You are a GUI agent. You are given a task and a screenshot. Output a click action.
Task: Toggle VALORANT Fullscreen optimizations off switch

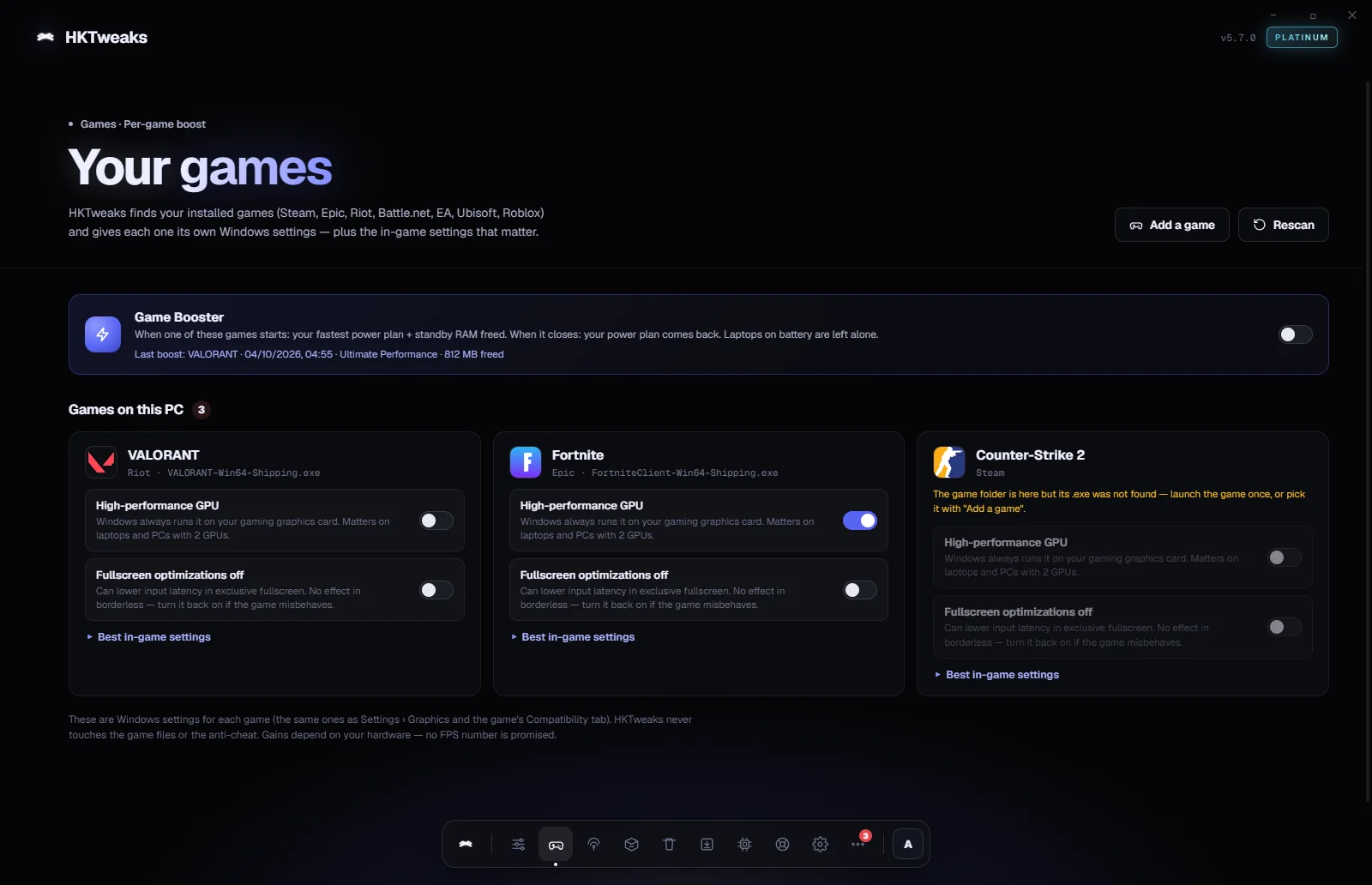point(436,590)
